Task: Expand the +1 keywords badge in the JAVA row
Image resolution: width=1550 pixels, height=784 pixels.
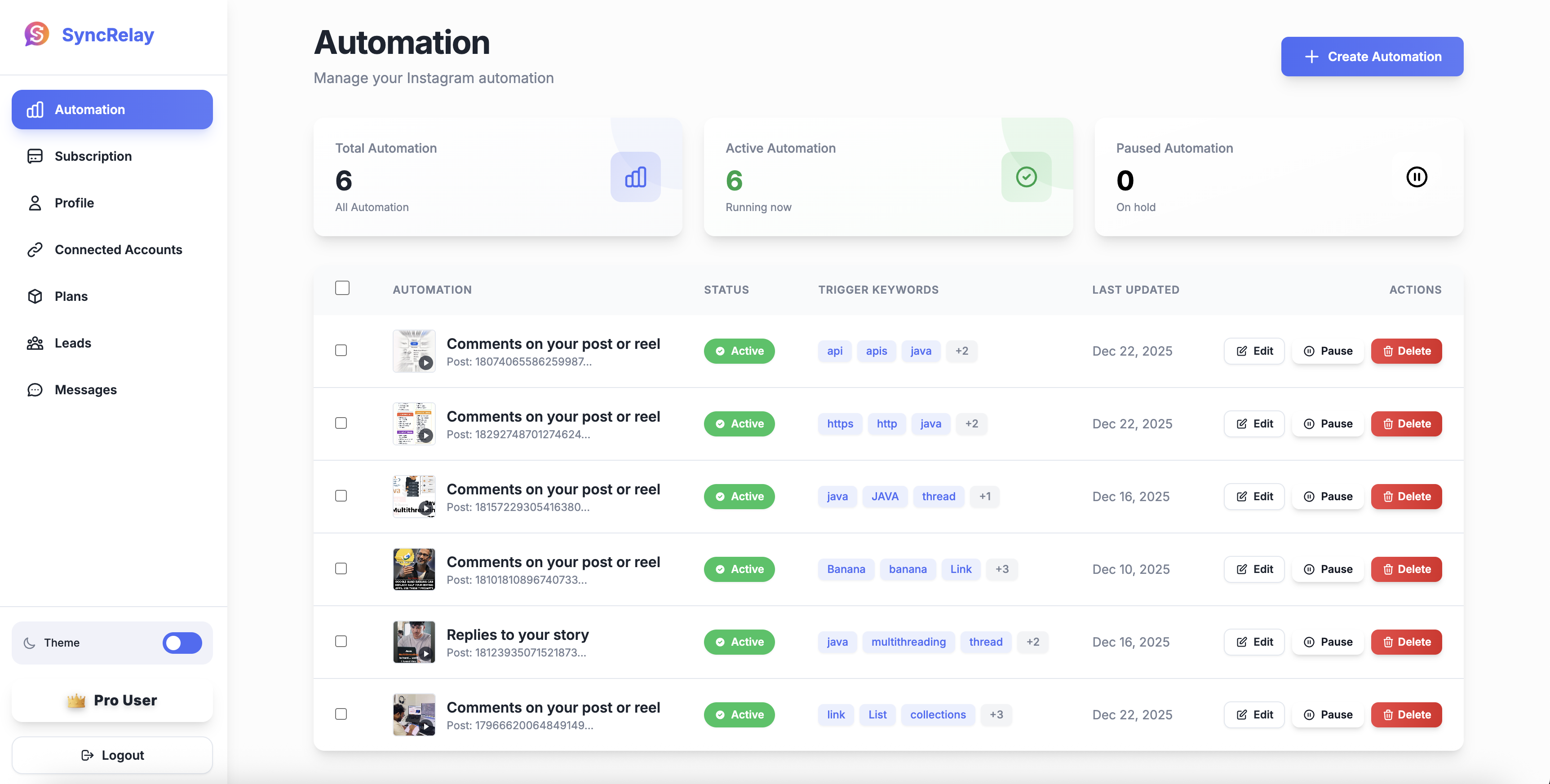Action: (984, 497)
